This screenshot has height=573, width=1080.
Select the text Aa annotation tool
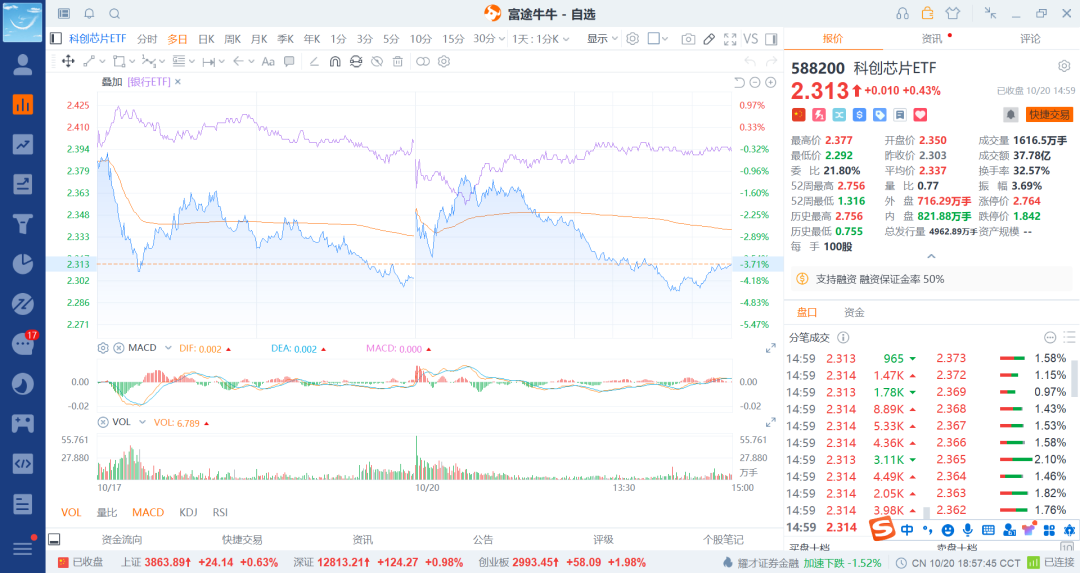click(268, 61)
